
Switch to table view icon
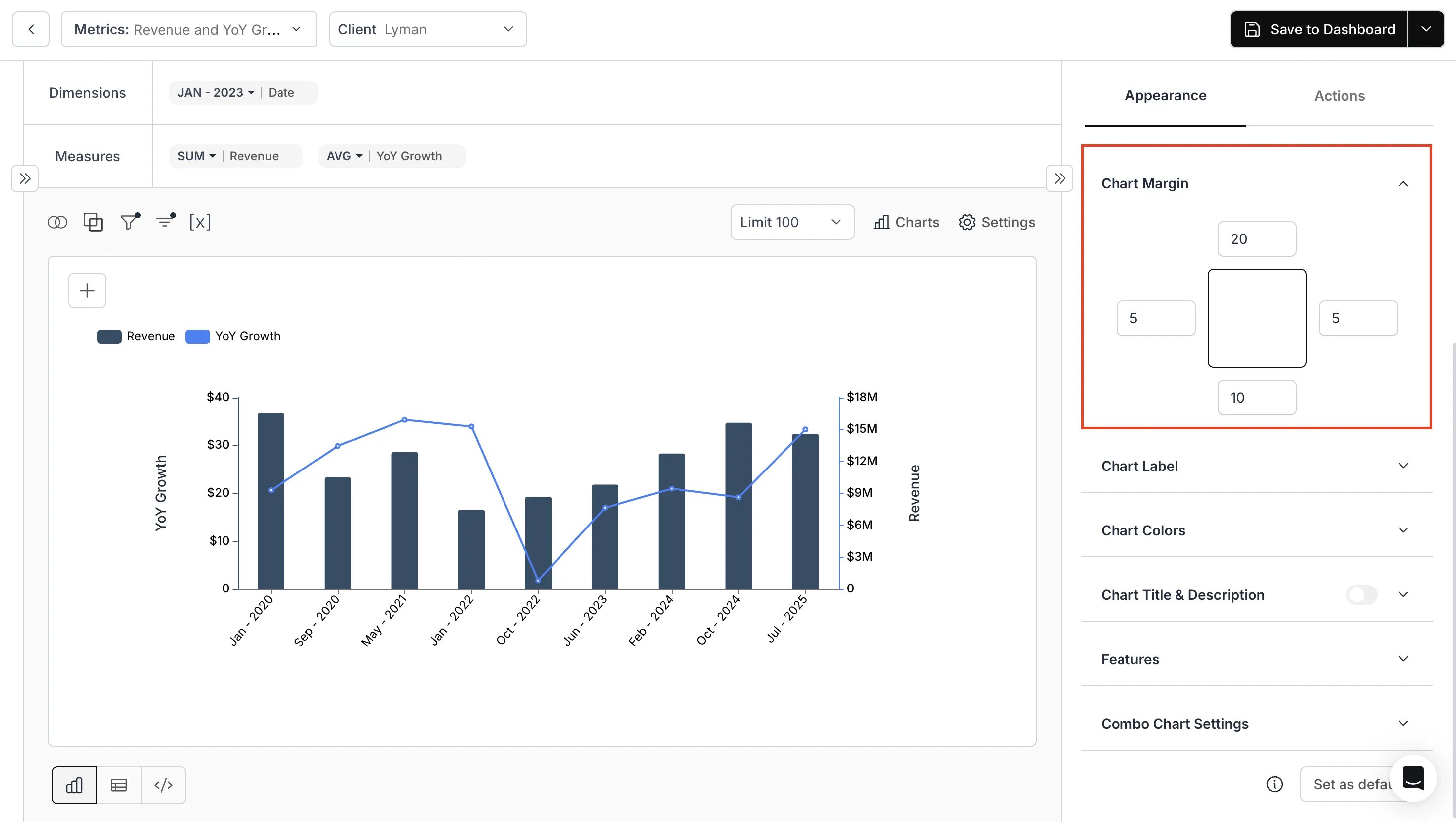point(119,785)
